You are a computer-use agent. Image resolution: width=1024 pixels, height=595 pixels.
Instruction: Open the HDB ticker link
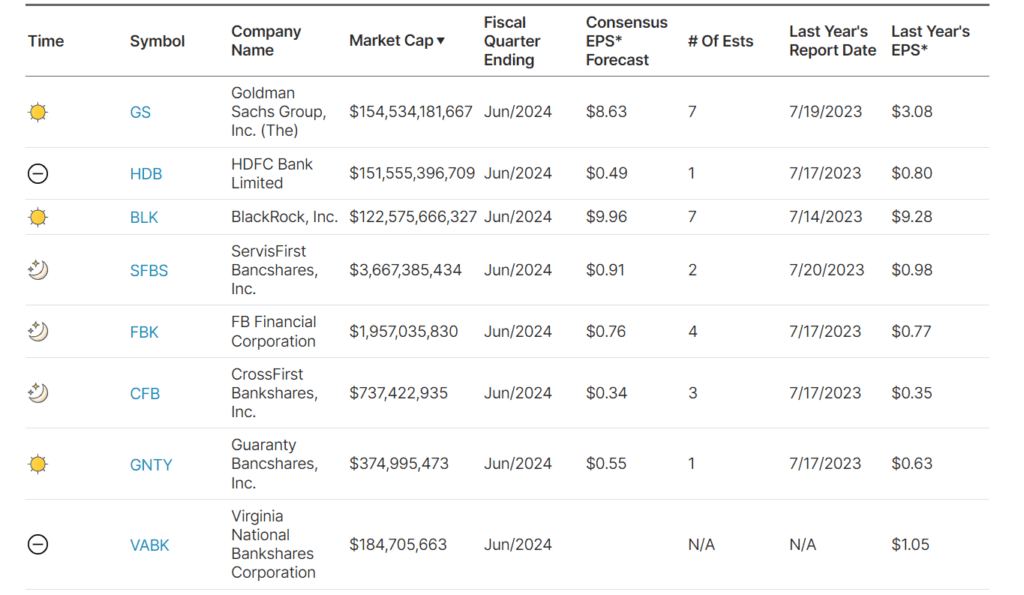click(146, 174)
